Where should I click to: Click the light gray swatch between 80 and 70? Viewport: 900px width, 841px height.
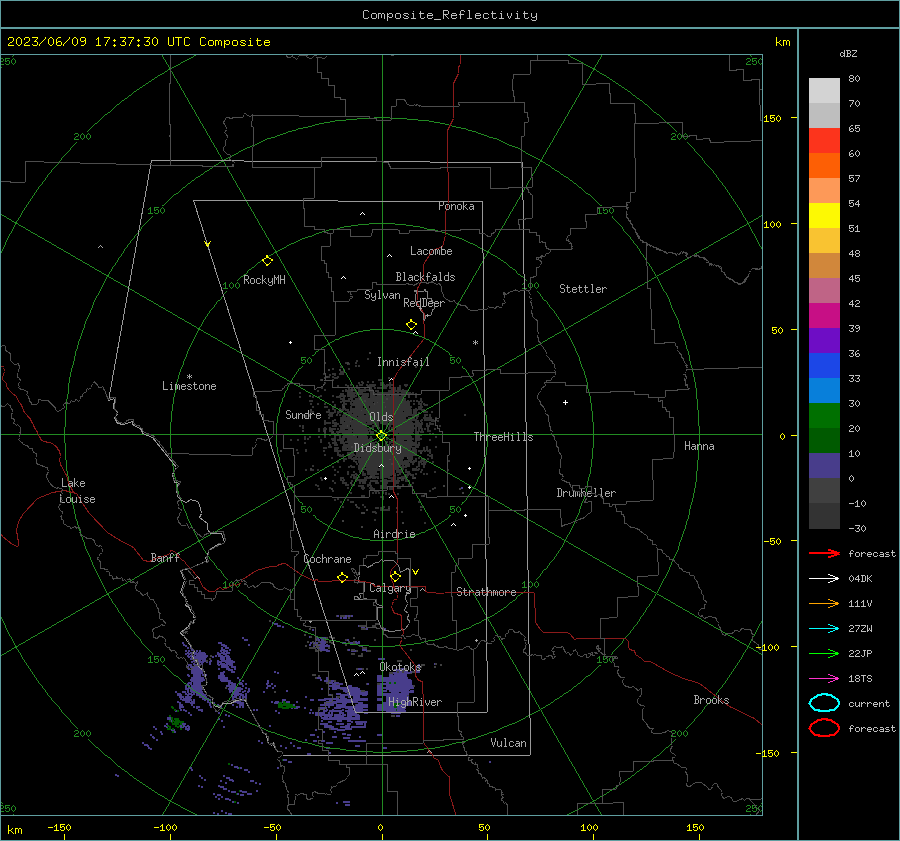[x=824, y=91]
